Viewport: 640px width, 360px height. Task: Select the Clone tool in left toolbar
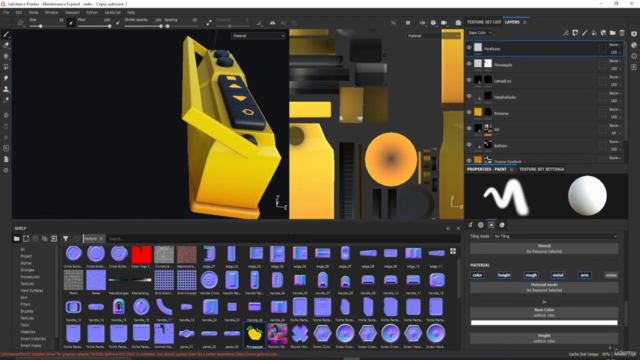pos(6,89)
